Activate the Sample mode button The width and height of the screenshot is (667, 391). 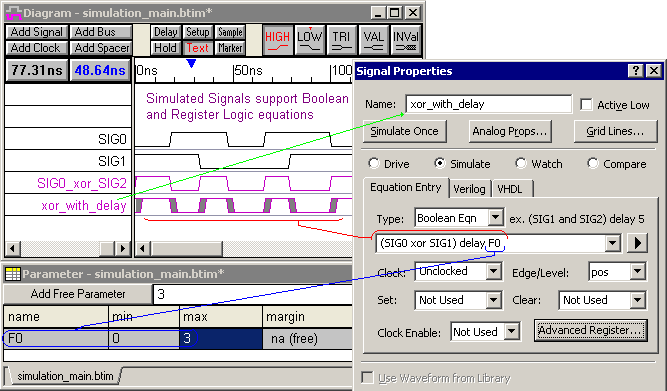(x=230, y=32)
